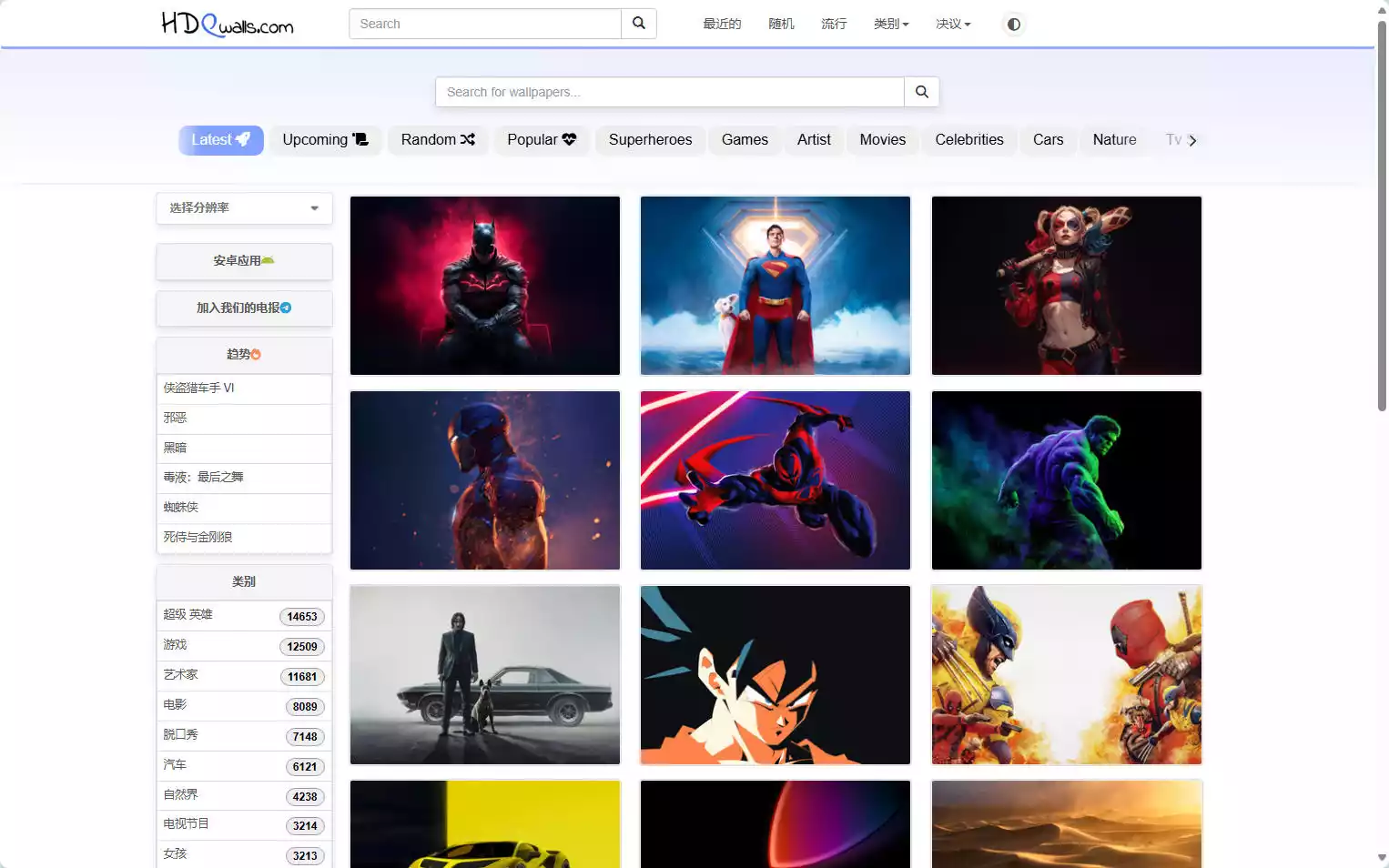
Task: Open the Superman with dog wallpaper thumbnail
Action: (x=776, y=286)
